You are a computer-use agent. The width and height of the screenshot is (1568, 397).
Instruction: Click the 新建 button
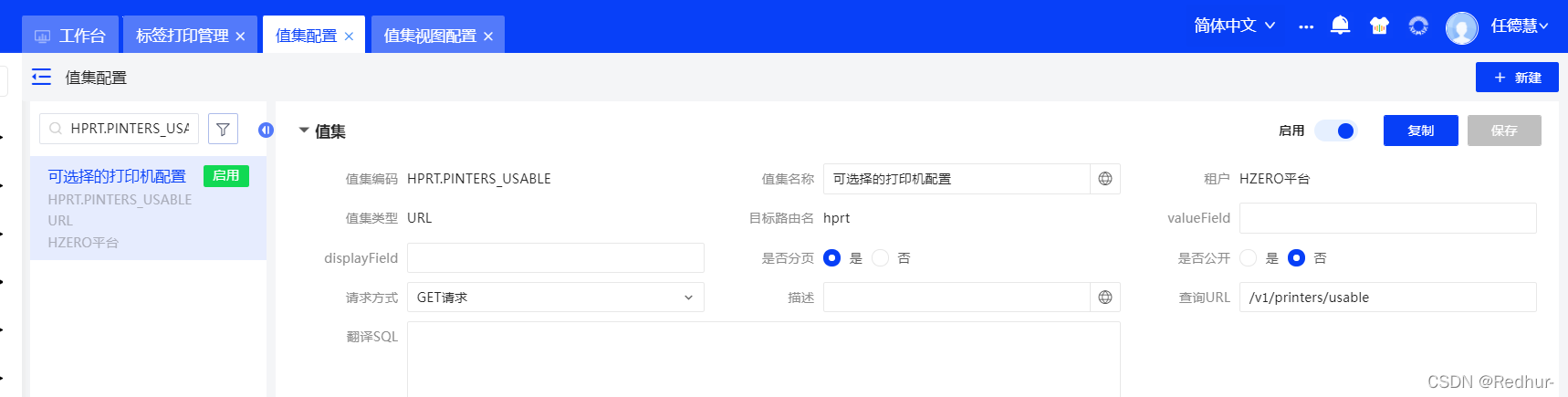(x=1517, y=78)
